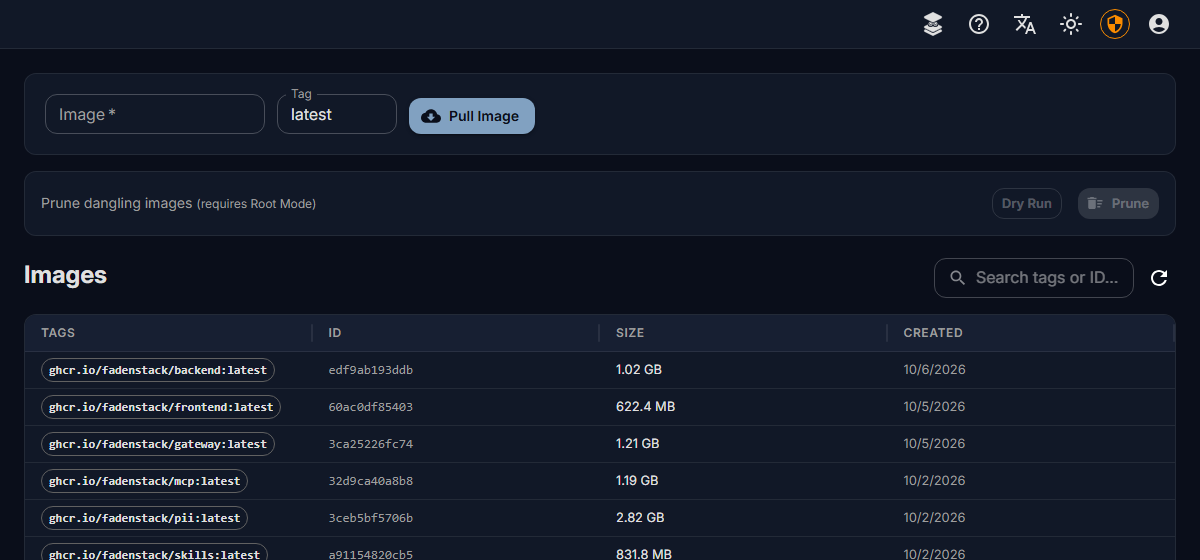Click the 1.21 GB size cell
The width and height of the screenshot is (1200, 560).
click(x=638, y=444)
